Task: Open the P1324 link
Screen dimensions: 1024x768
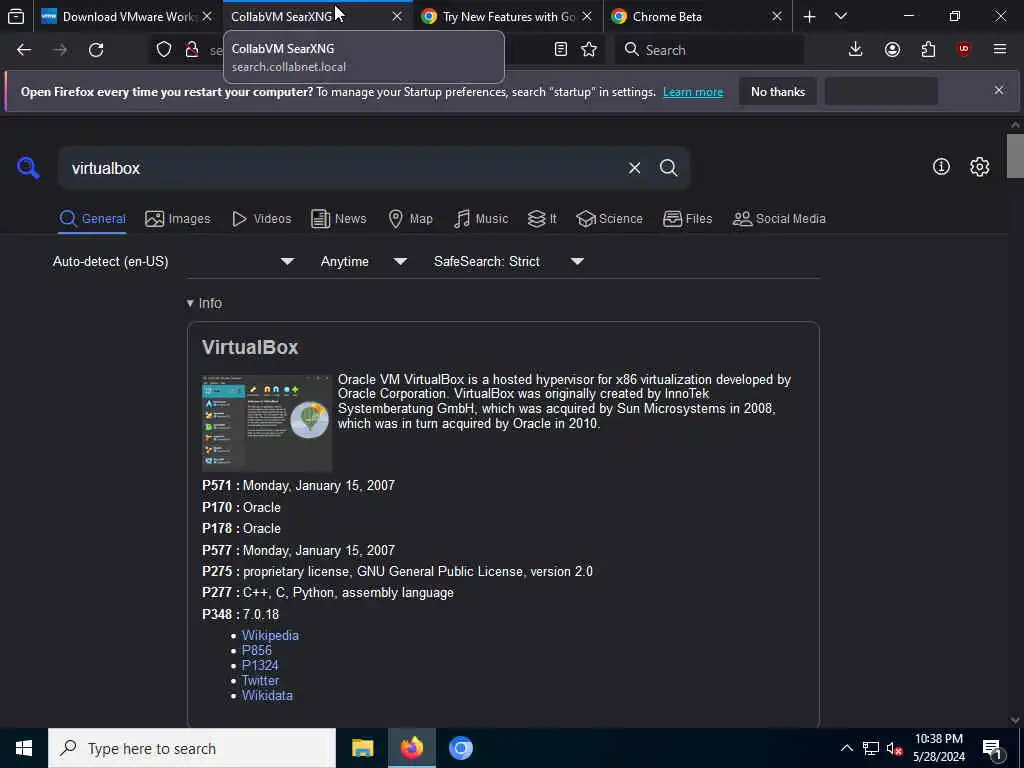Action: coord(260,665)
